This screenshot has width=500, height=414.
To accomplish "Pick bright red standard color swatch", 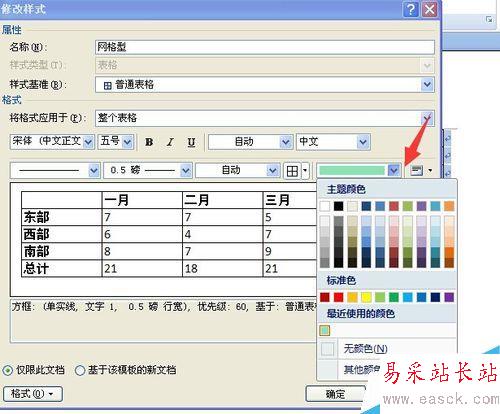I will pyautogui.click(x=338, y=297).
